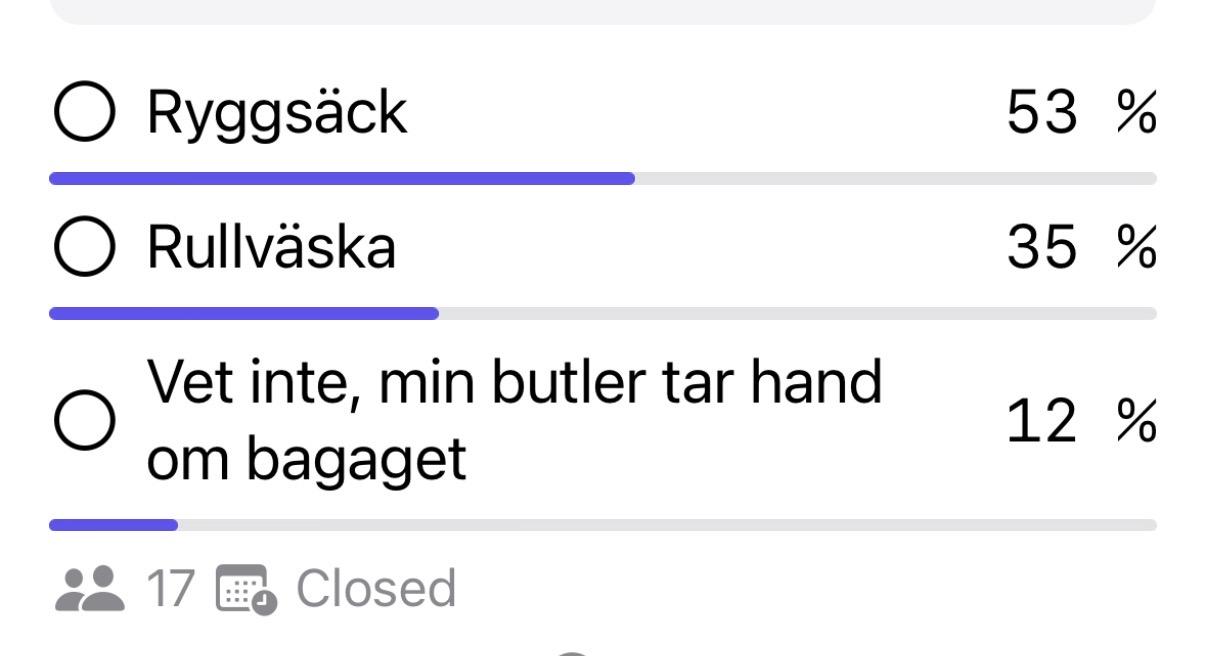
Task: Click the unfilled part of Rullväska bar
Action: point(798,313)
